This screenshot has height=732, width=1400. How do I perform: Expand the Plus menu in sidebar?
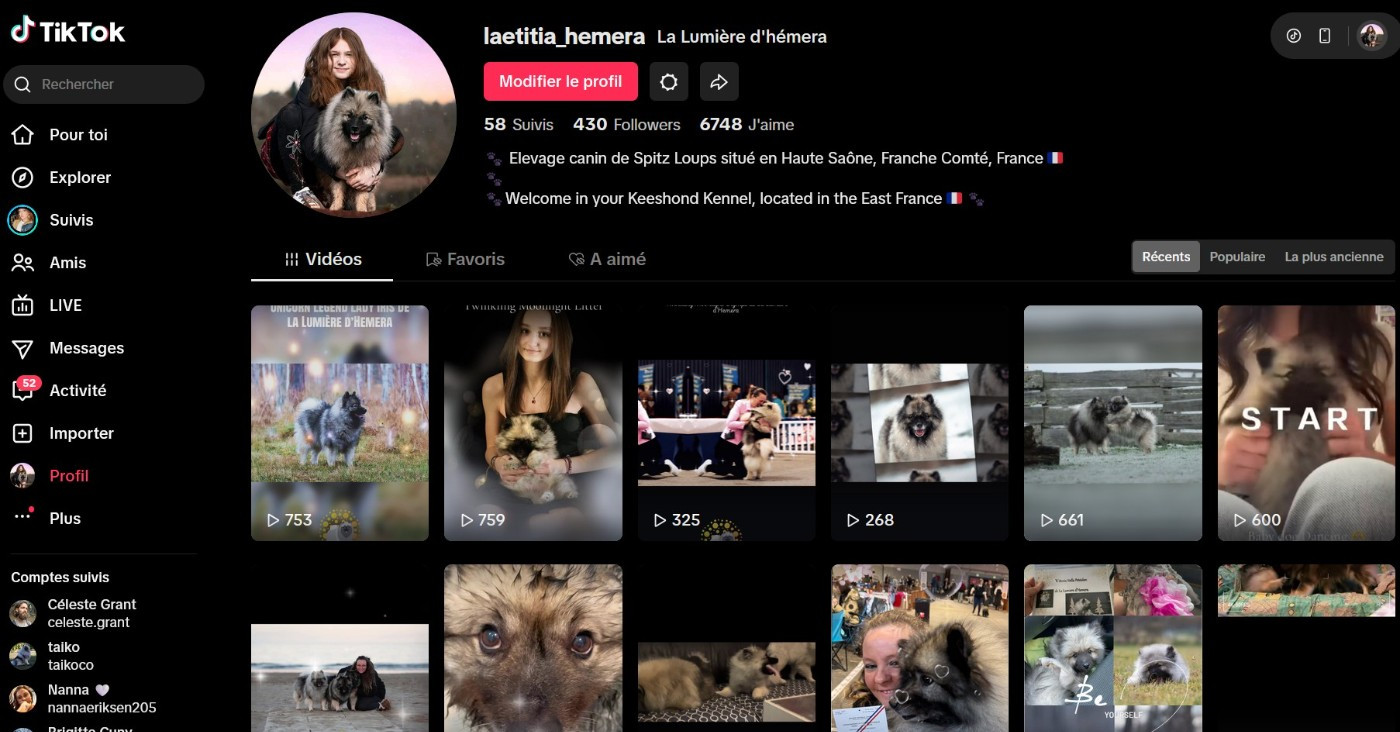23,518
